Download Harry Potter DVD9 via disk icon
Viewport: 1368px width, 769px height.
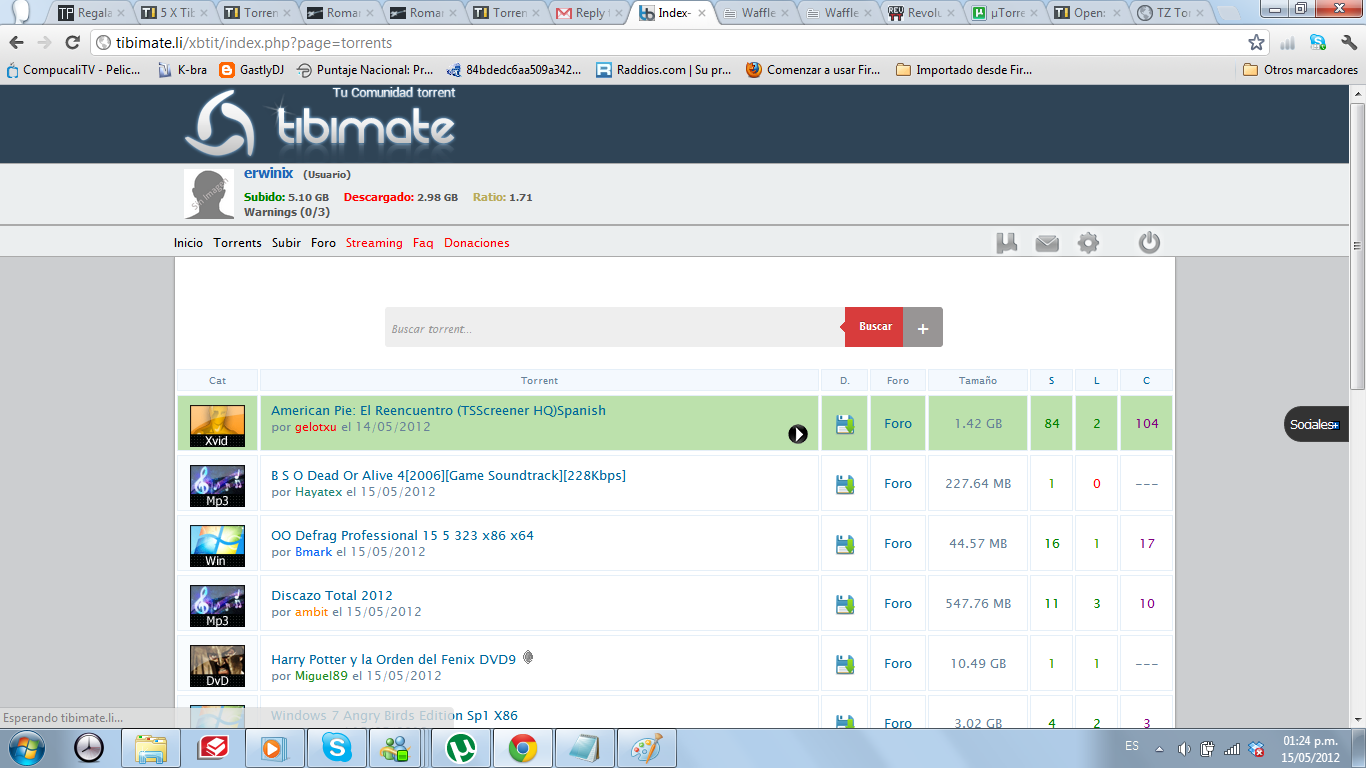point(845,664)
